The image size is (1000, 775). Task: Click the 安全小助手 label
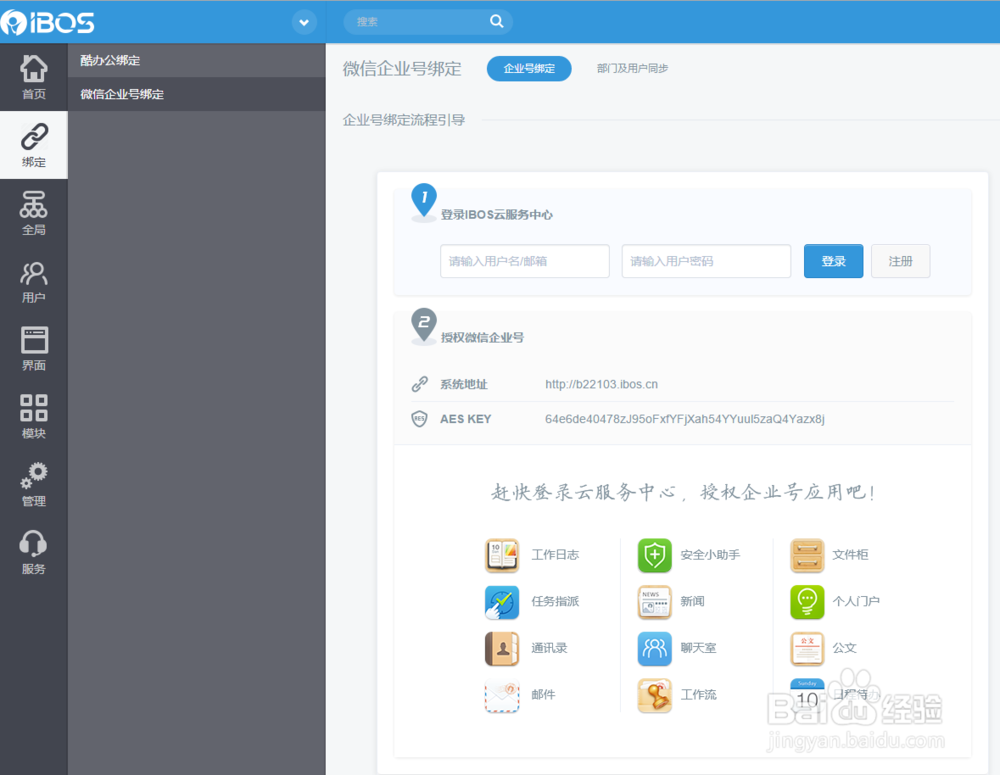pyautogui.click(x=710, y=555)
